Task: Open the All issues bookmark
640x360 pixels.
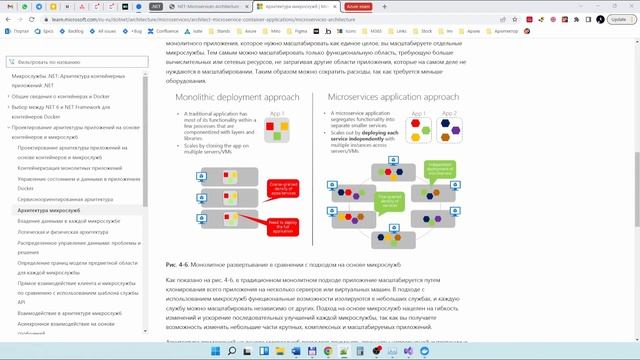Action: [x=102, y=31]
